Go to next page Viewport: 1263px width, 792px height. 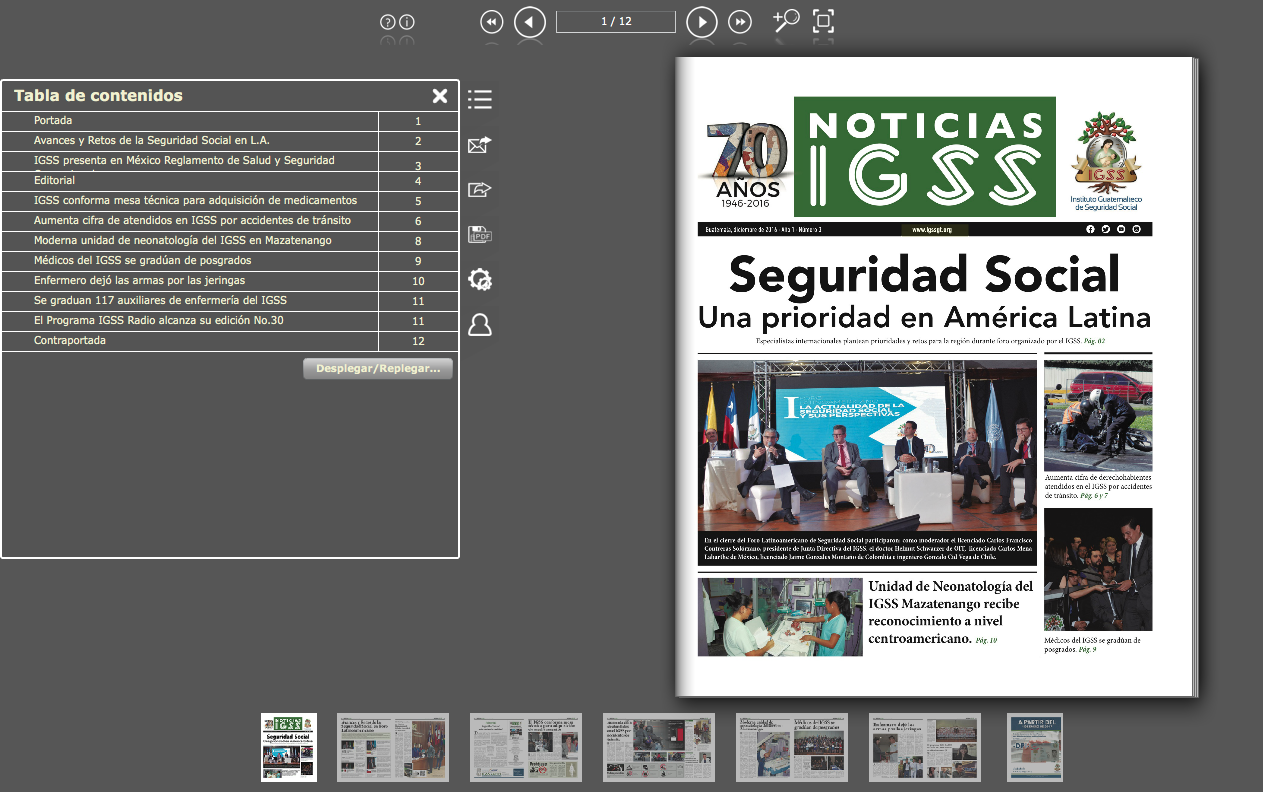pos(702,22)
